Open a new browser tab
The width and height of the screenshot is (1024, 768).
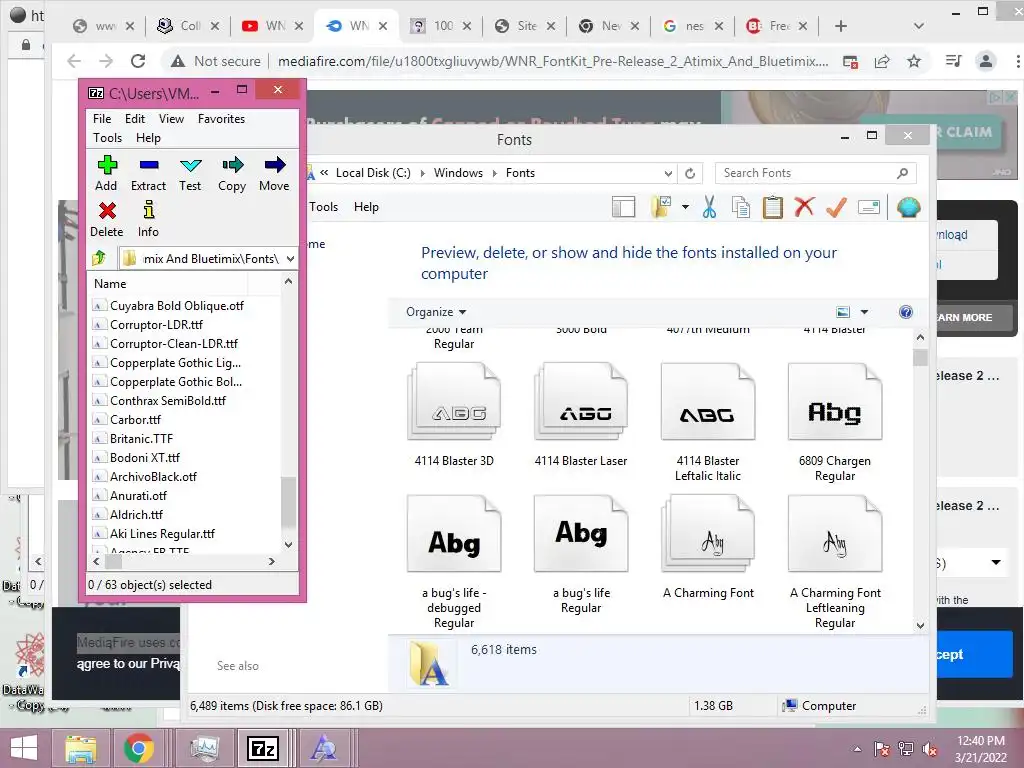(x=841, y=26)
